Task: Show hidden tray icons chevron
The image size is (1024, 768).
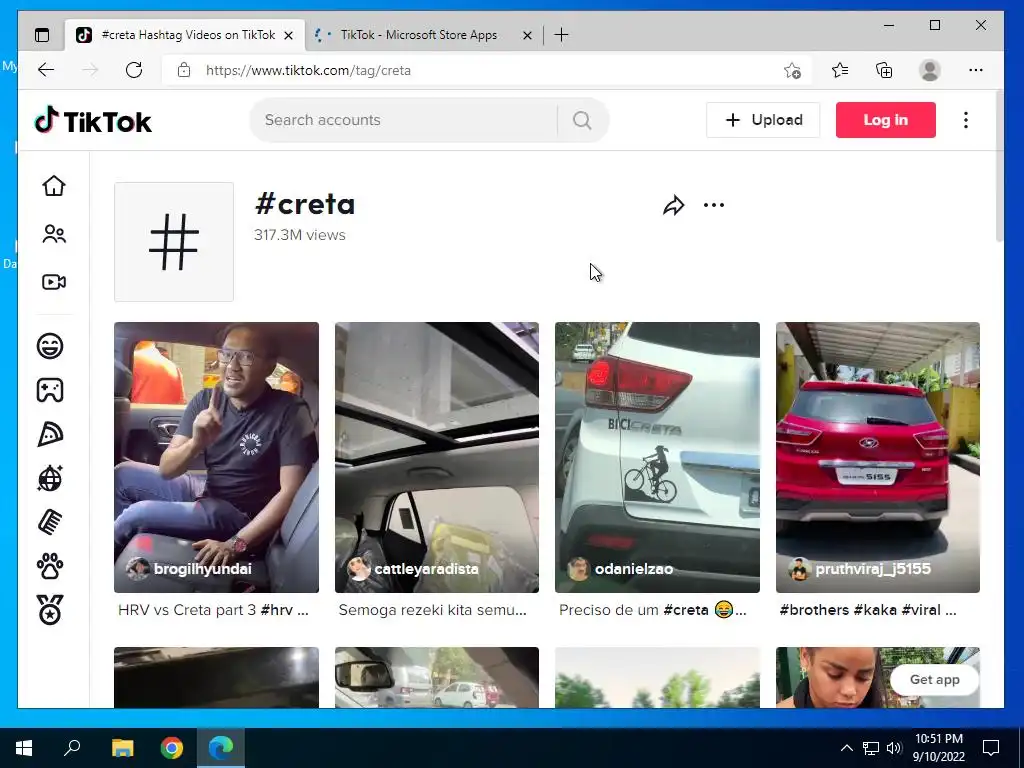Action: pos(846,748)
